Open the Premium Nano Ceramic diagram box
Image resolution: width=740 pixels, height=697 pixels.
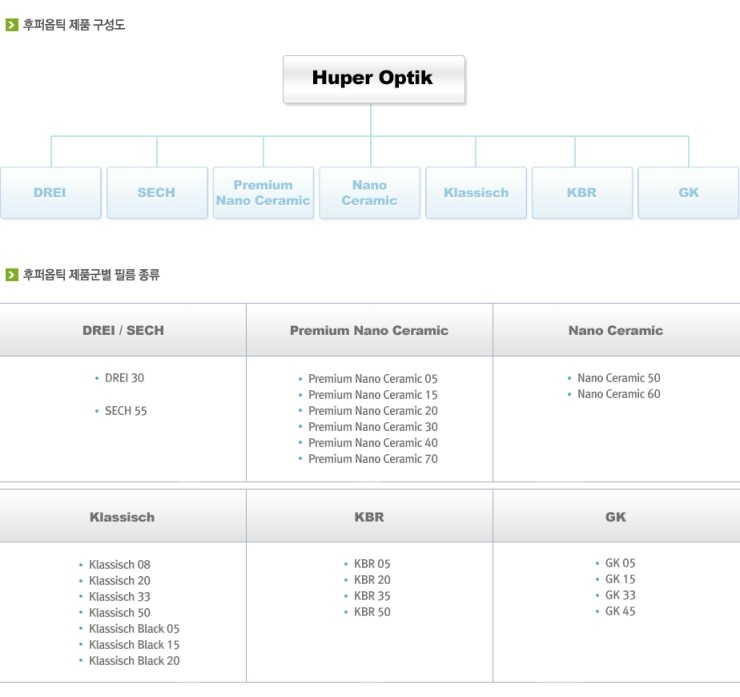coord(263,193)
